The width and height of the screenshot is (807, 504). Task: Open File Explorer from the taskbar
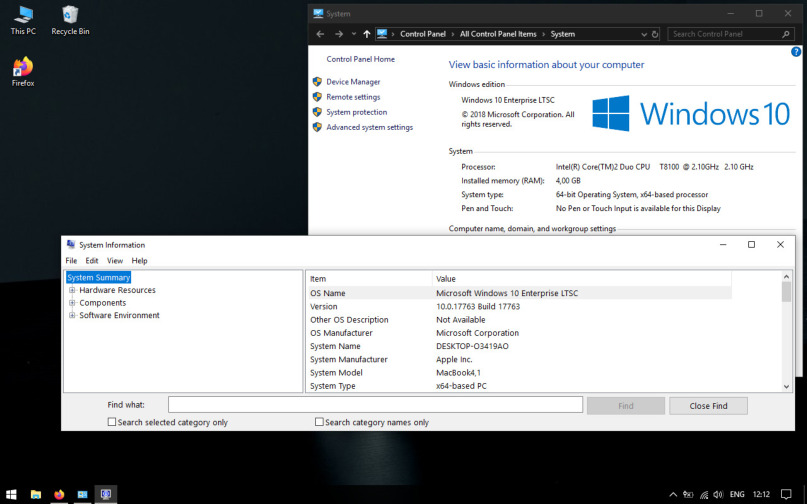[36, 494]
